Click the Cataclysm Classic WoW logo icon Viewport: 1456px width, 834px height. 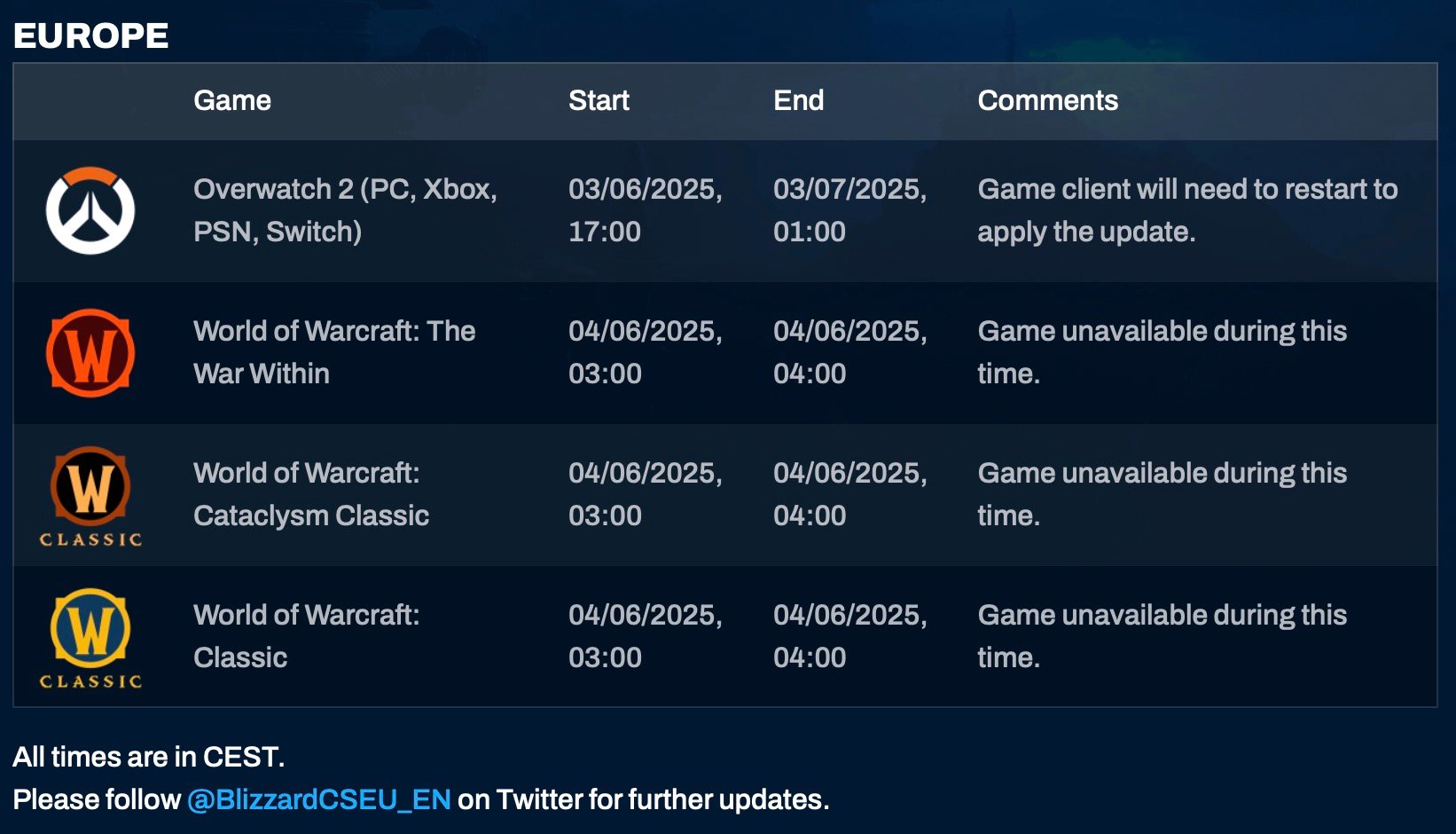(90, 496)
